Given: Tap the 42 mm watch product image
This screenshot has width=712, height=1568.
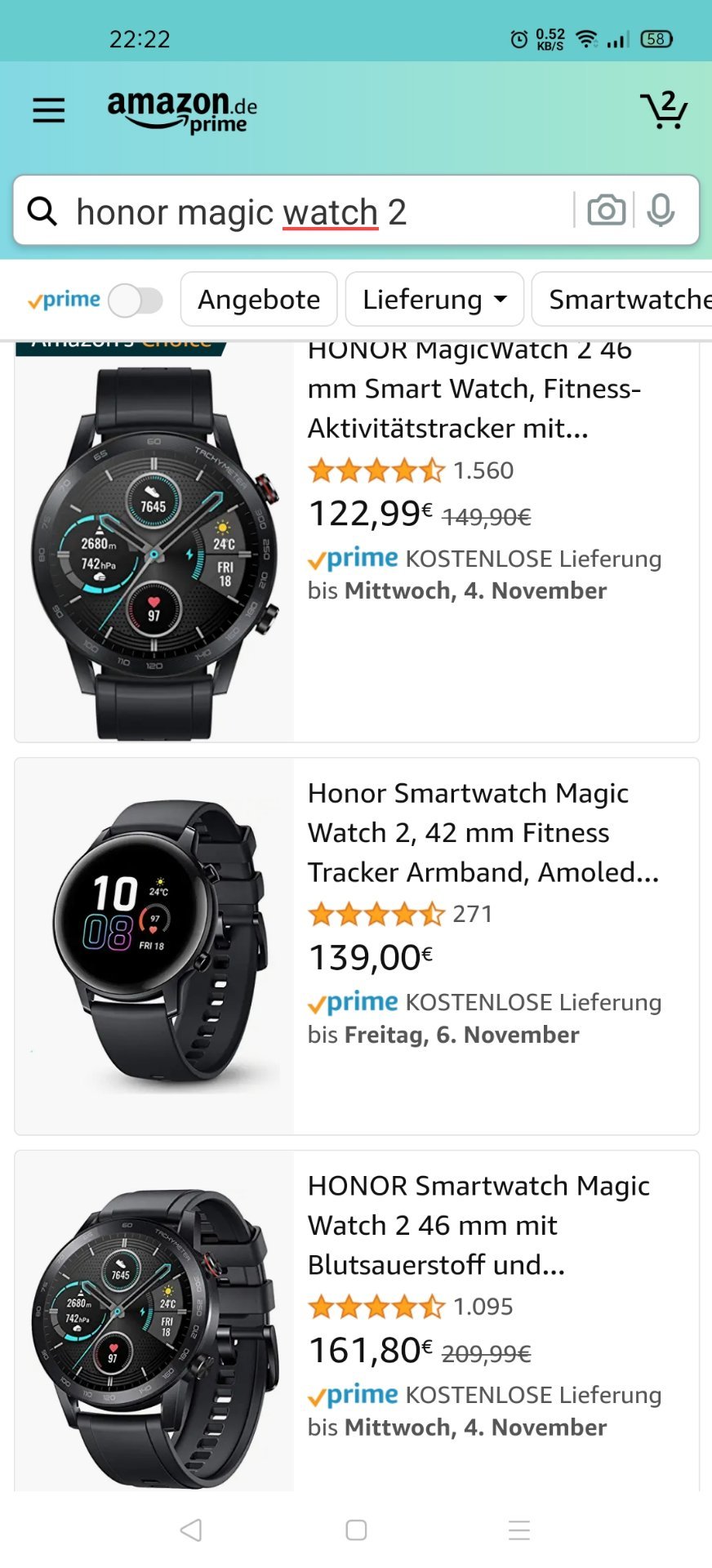Looking at the screenshot, I should tap(154, 946).
